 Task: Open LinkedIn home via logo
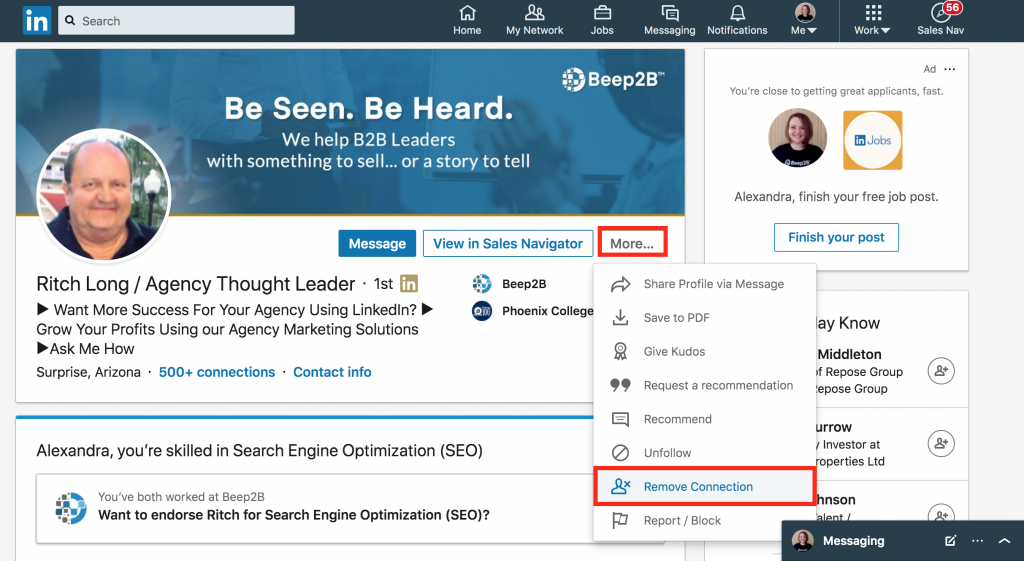tap(36, 21)
